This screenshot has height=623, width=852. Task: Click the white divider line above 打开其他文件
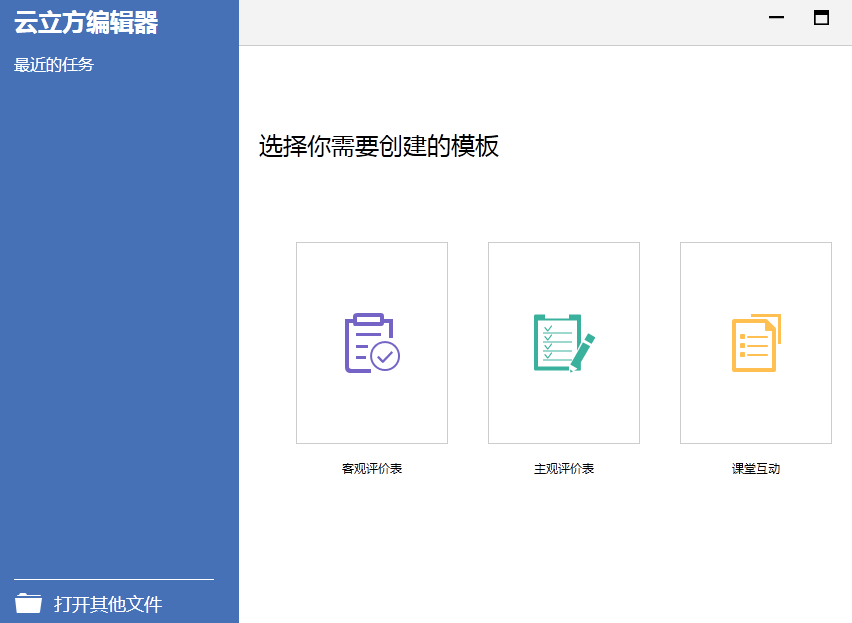click(114, 579)
